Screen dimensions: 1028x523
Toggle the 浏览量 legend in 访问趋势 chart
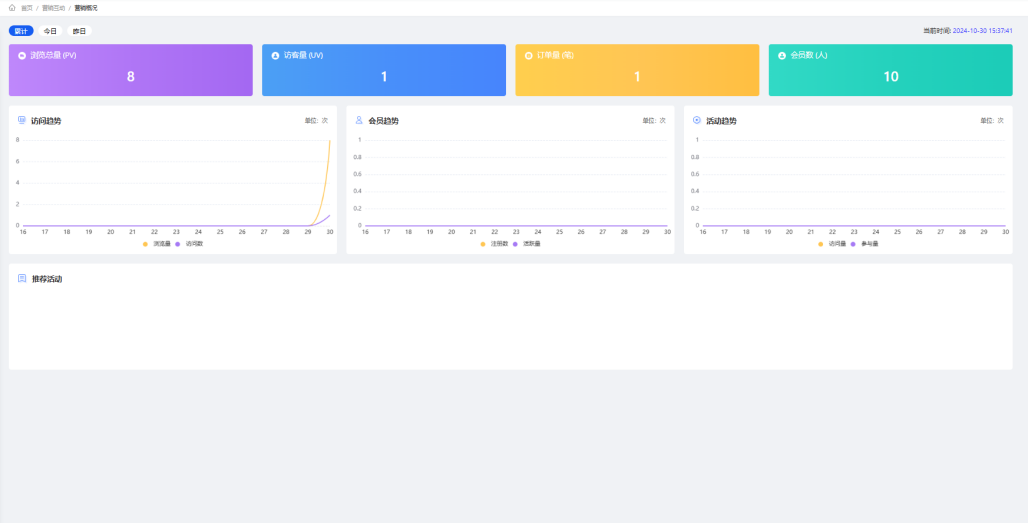157,244
